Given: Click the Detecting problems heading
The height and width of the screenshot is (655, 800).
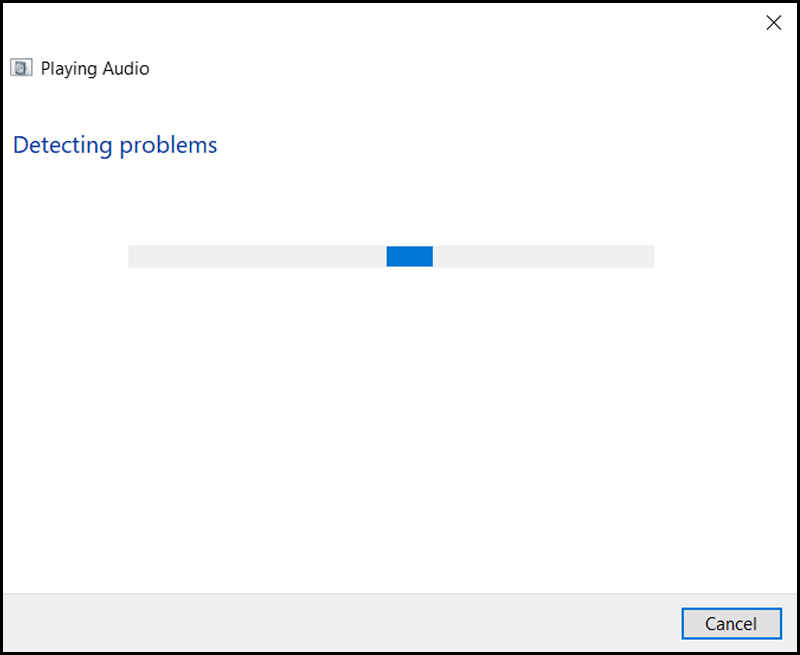Looking at the screenshot, I should tap(115, 145).
